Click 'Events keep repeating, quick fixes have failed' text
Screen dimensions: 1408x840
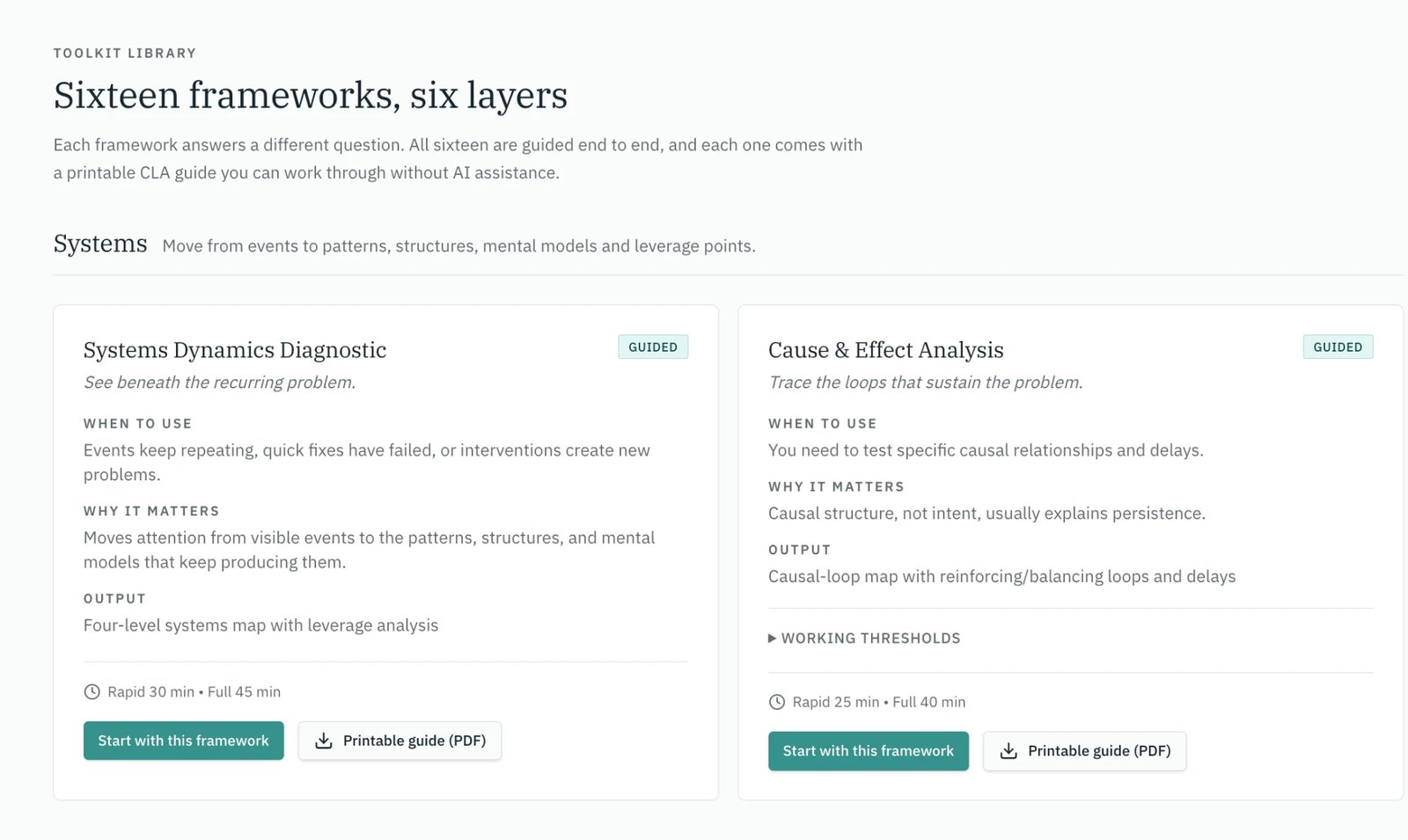pos(367,463)
